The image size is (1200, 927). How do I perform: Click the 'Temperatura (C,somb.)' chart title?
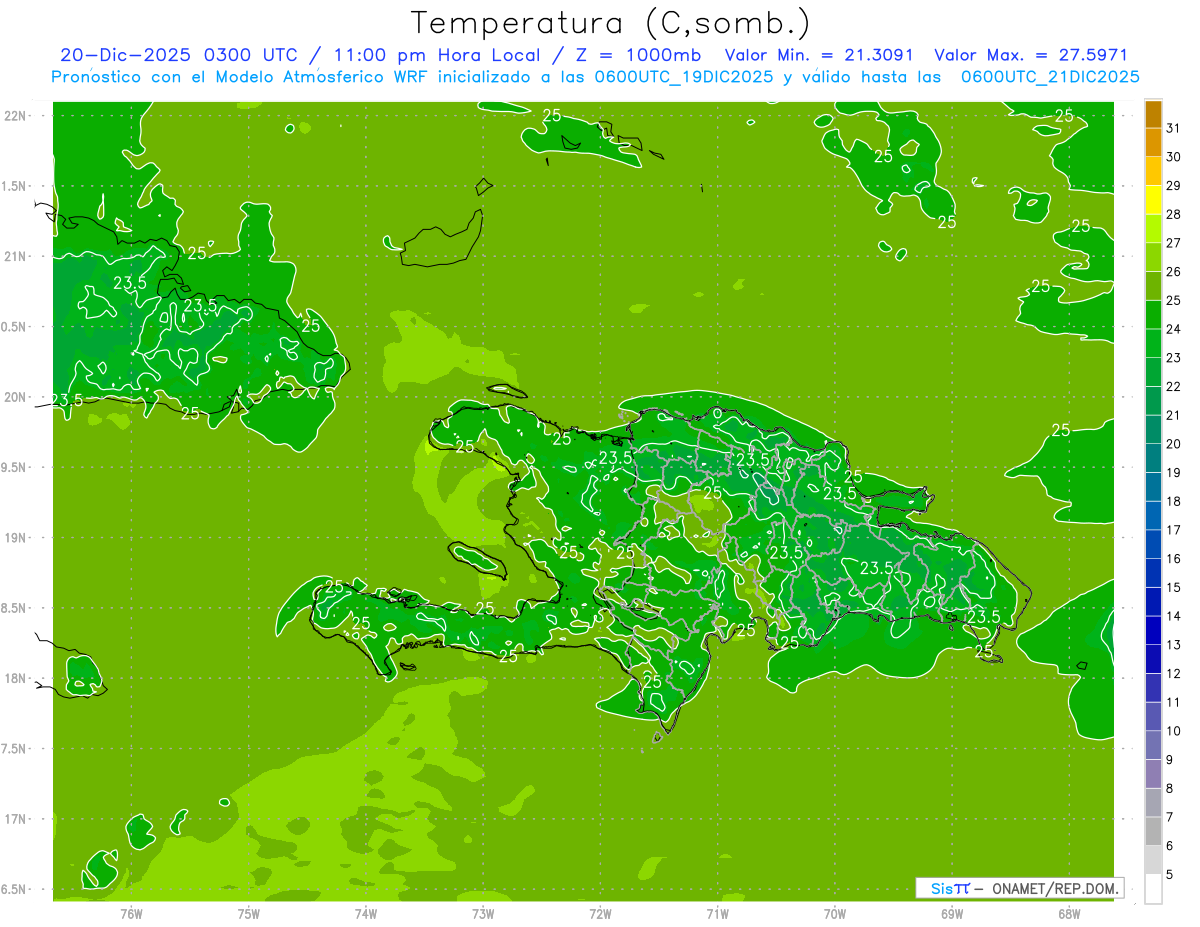pos(611,23)
